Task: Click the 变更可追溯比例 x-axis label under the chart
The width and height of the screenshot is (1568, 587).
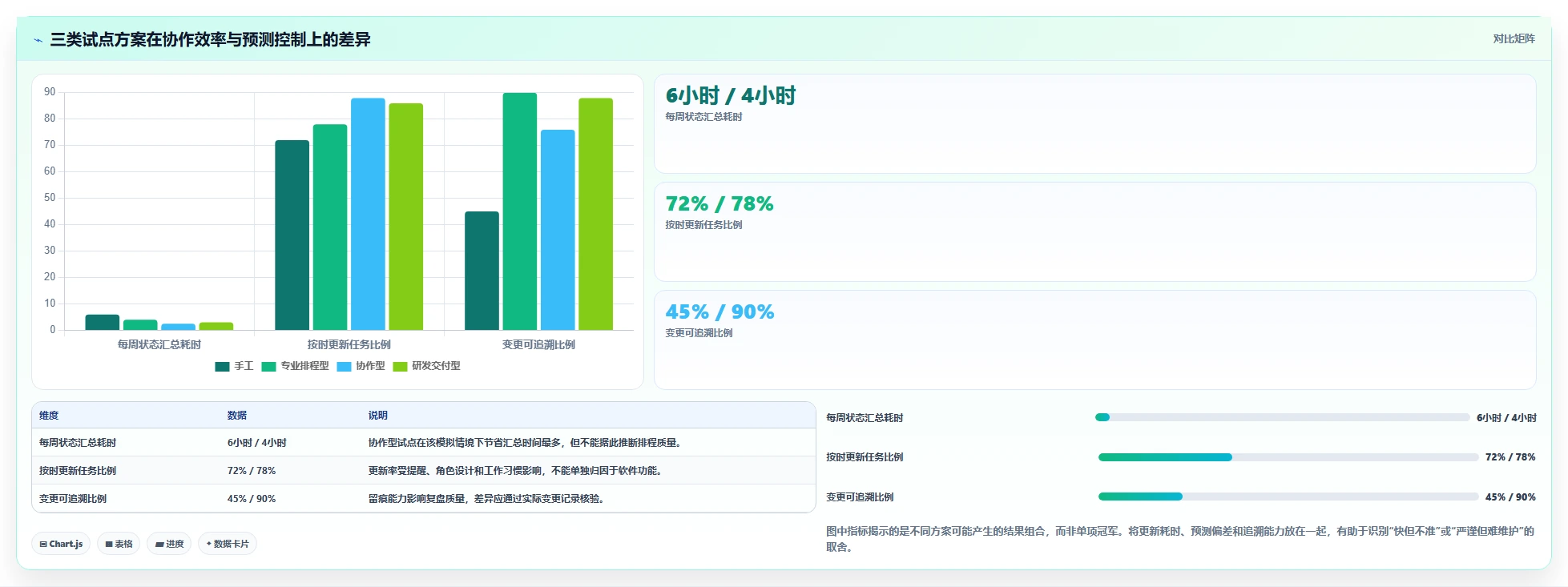Action: [x=538, y=344]
